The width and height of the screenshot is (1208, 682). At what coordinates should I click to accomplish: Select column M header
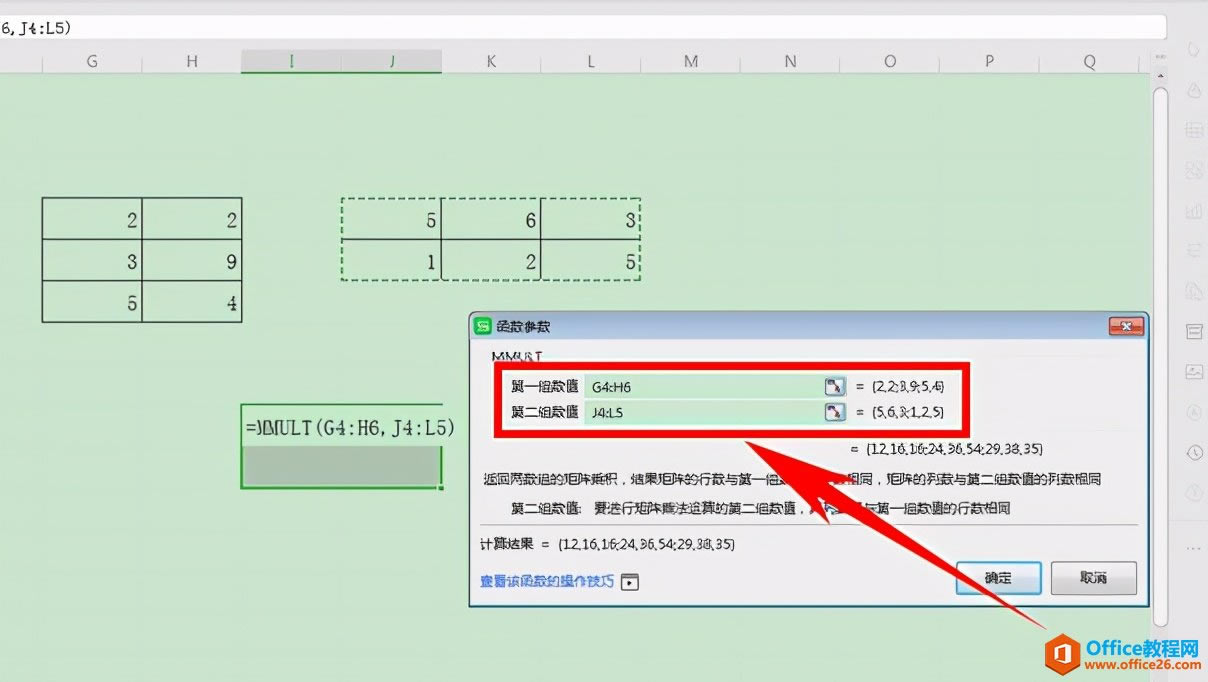691,62
